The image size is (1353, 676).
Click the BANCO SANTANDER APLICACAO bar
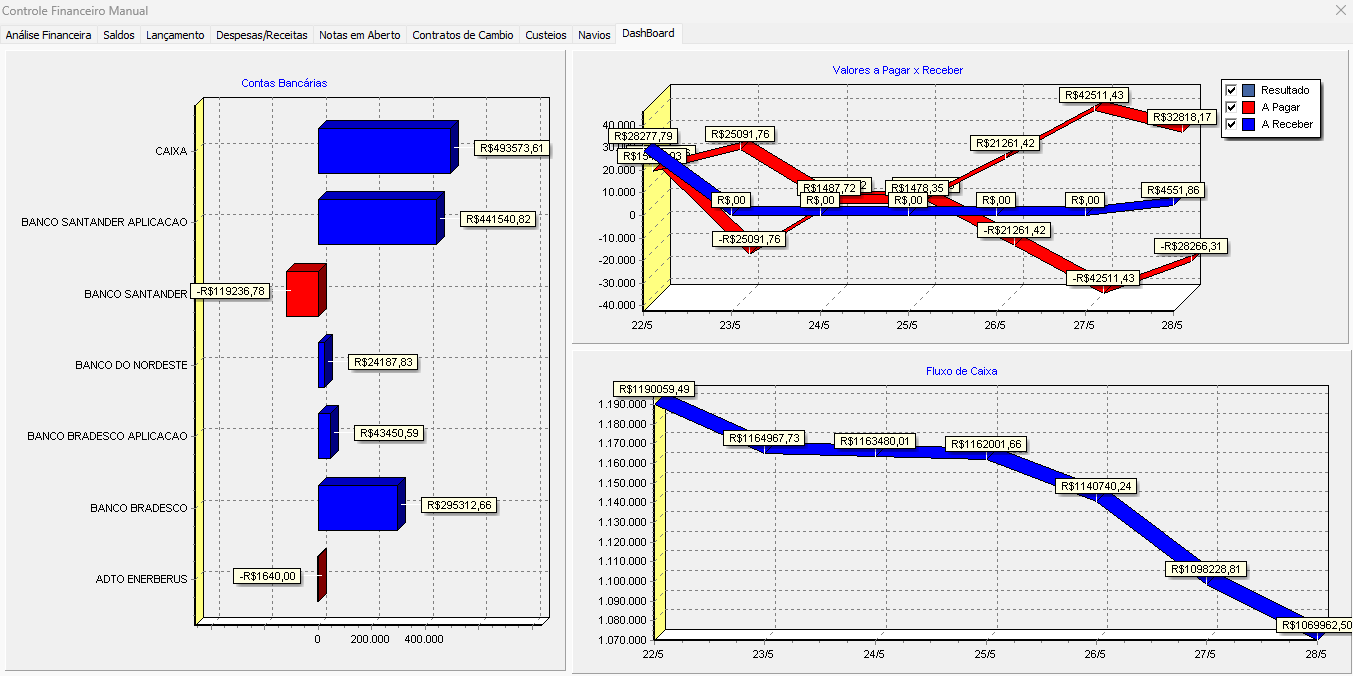pyautogui.click(x=380, y=218)
